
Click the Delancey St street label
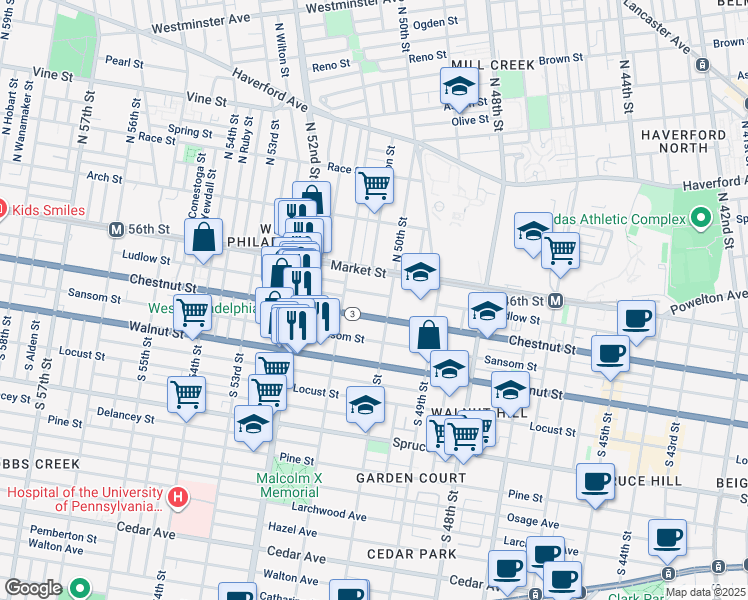coord(125,415)
